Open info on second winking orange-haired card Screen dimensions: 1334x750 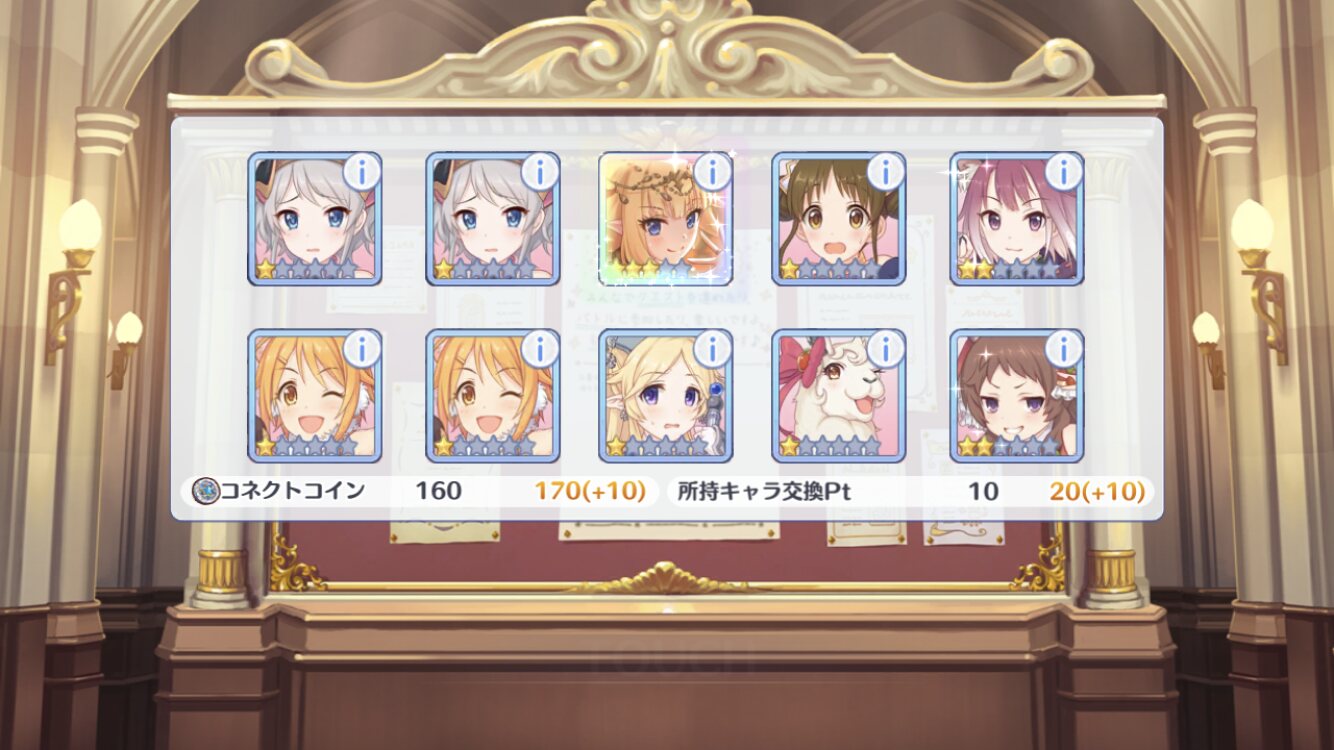(x=540, y=349)
